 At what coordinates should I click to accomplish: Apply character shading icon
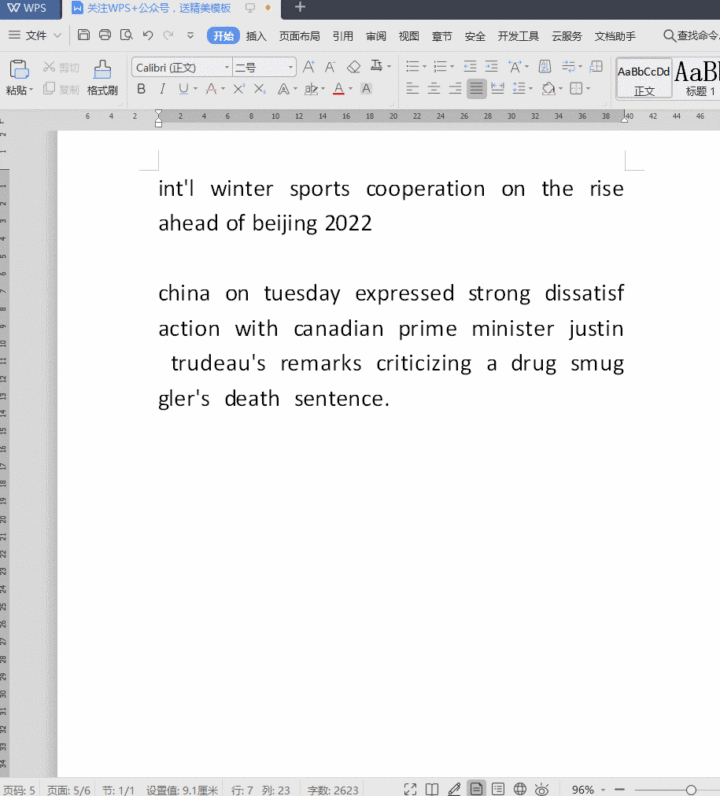[366, 89]
